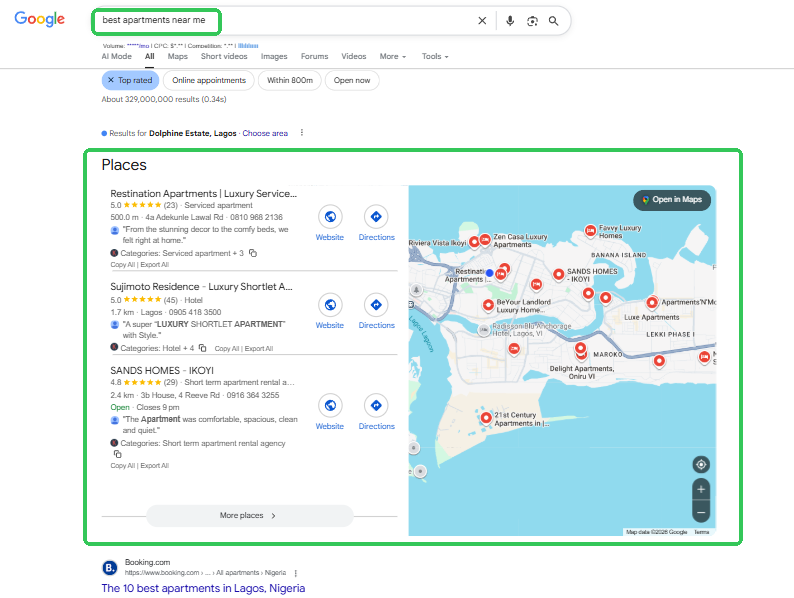The width and height of the screenshot is (794, 598).
Task: Expand the More search categories dropdown
Action: coord(392,57)
